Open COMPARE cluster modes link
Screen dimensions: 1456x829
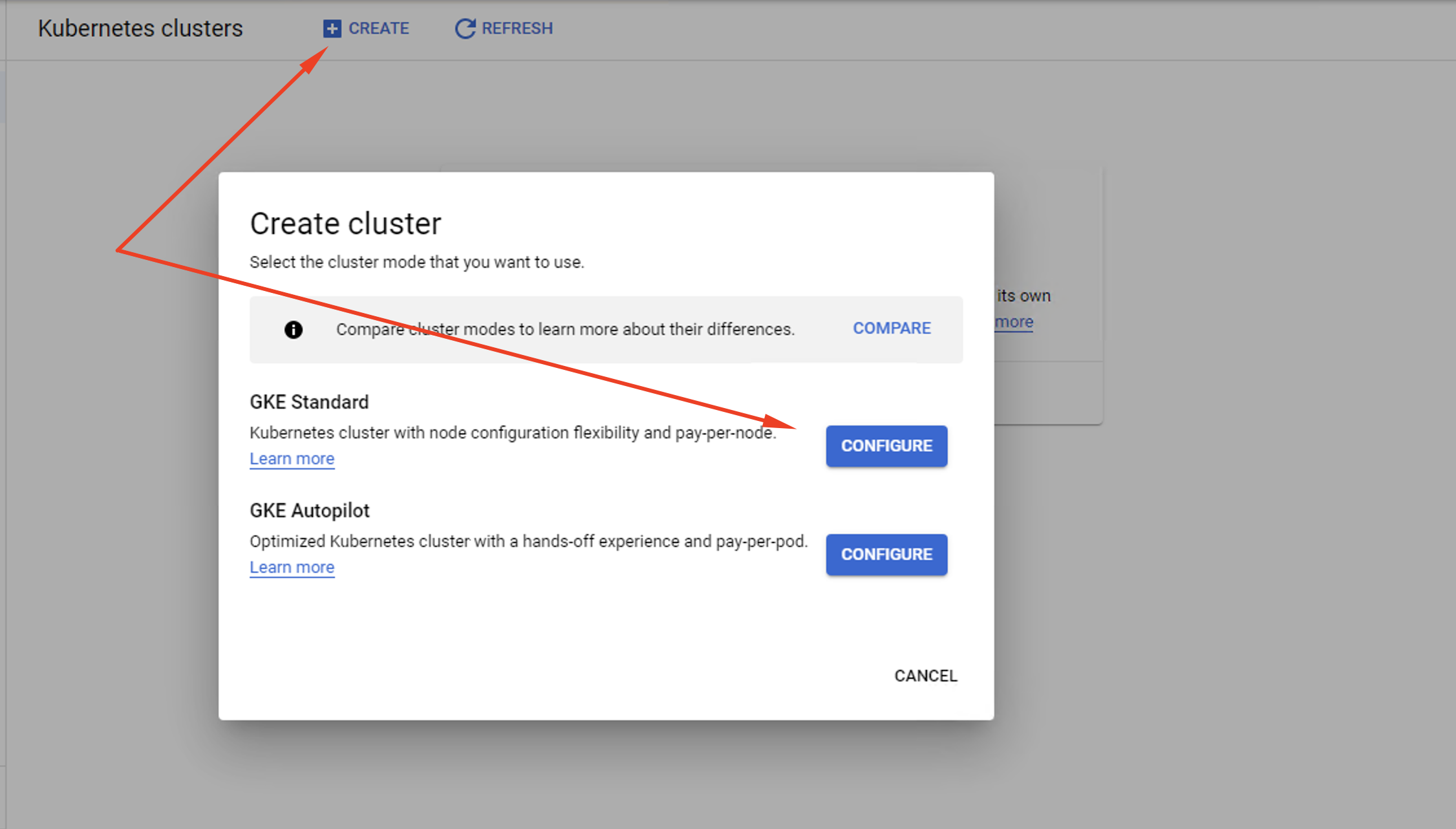892,328
